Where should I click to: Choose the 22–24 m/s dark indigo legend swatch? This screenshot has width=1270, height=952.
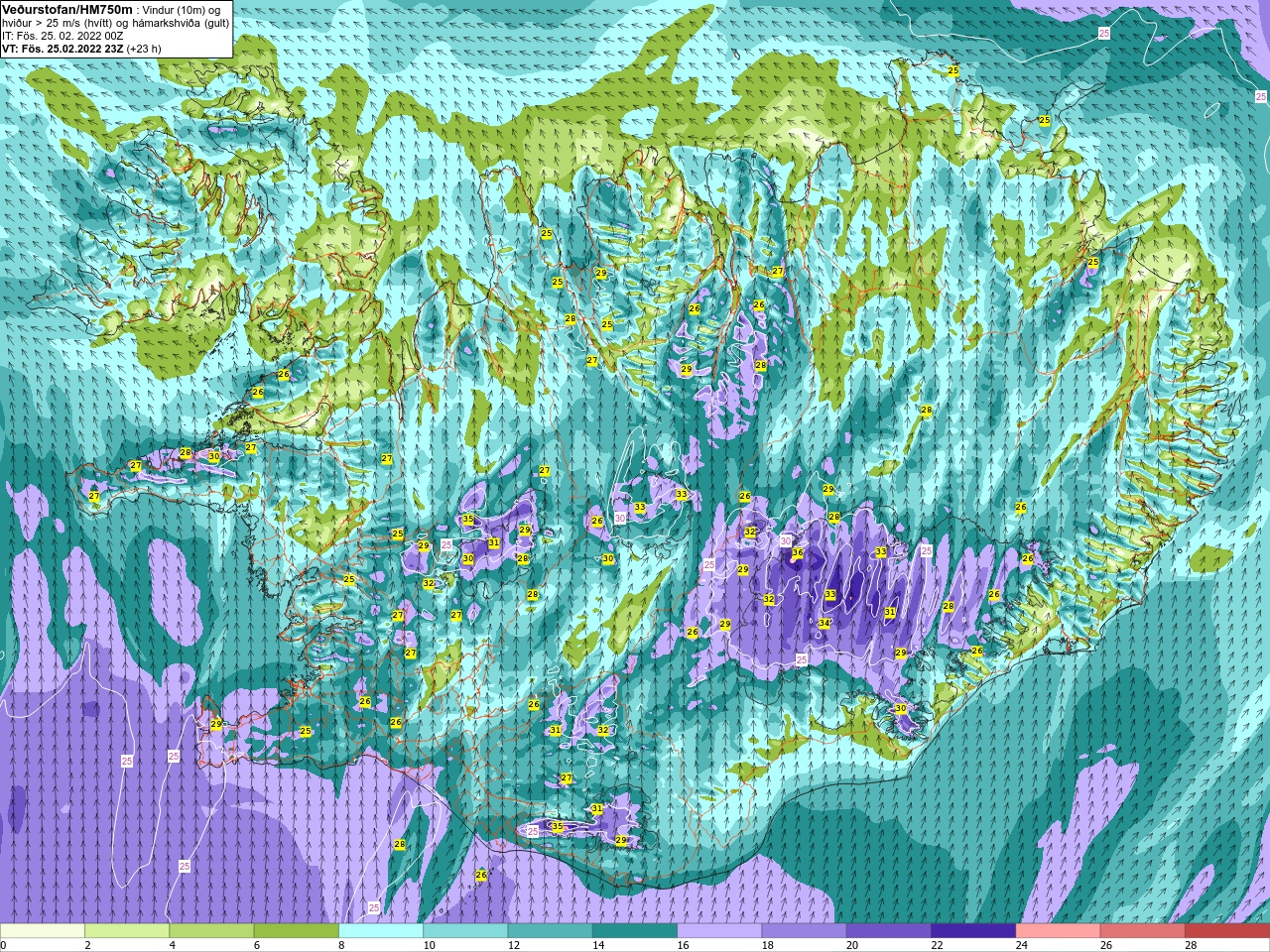[x=972, y=931]
